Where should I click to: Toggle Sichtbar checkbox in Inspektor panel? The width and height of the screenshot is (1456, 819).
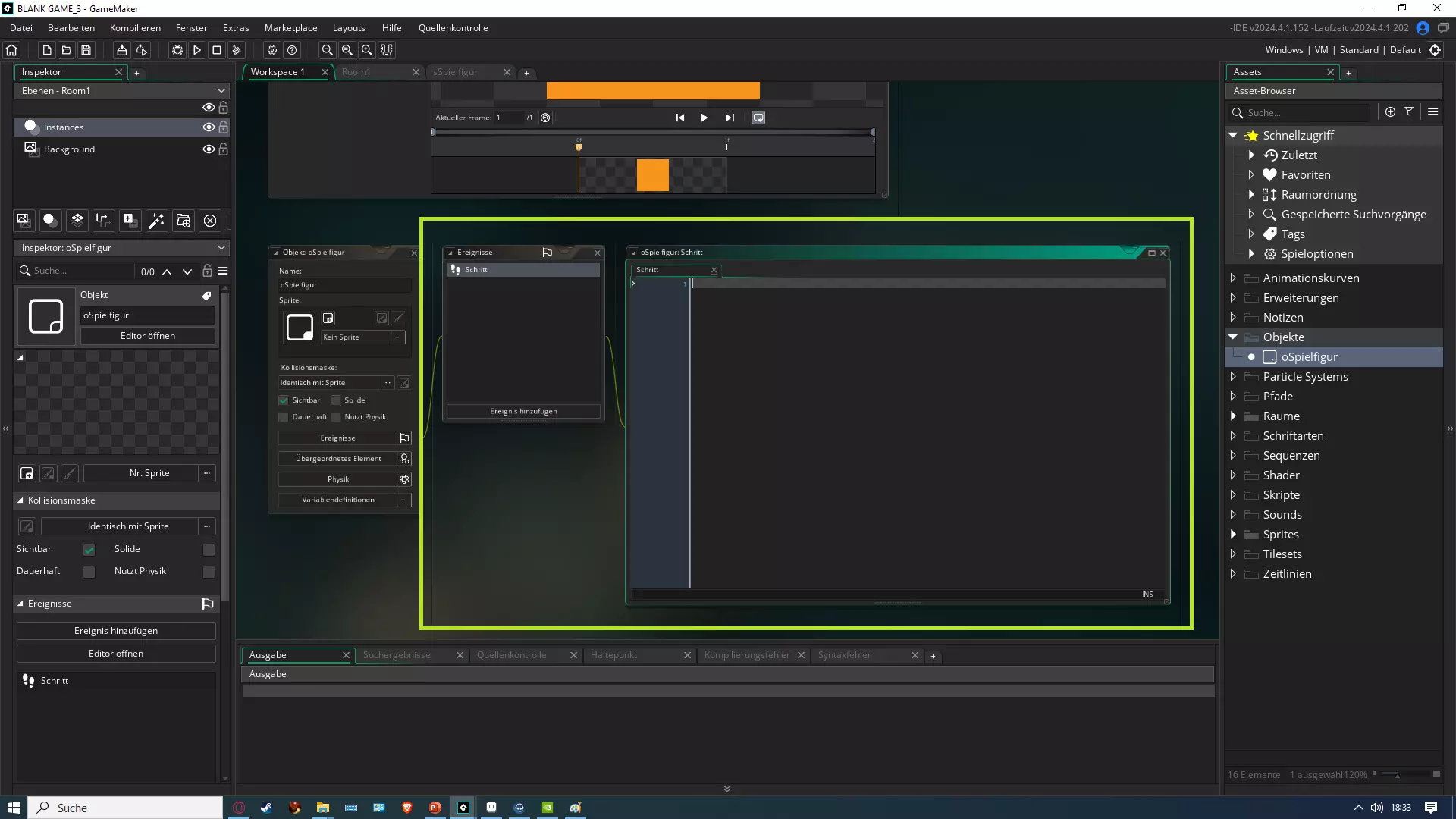(89, 550)
